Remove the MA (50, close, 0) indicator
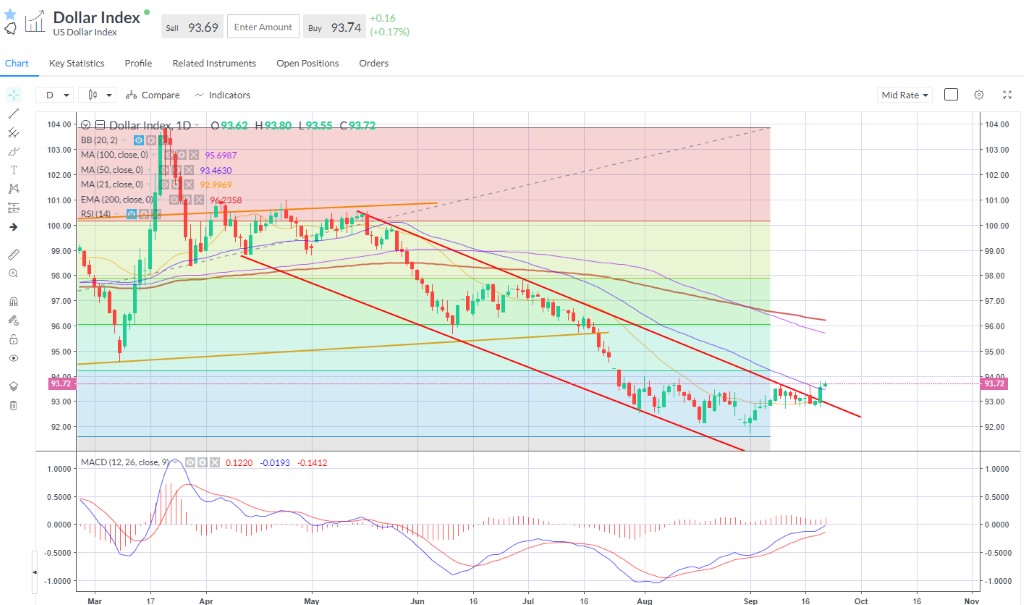 pos(189,170)
